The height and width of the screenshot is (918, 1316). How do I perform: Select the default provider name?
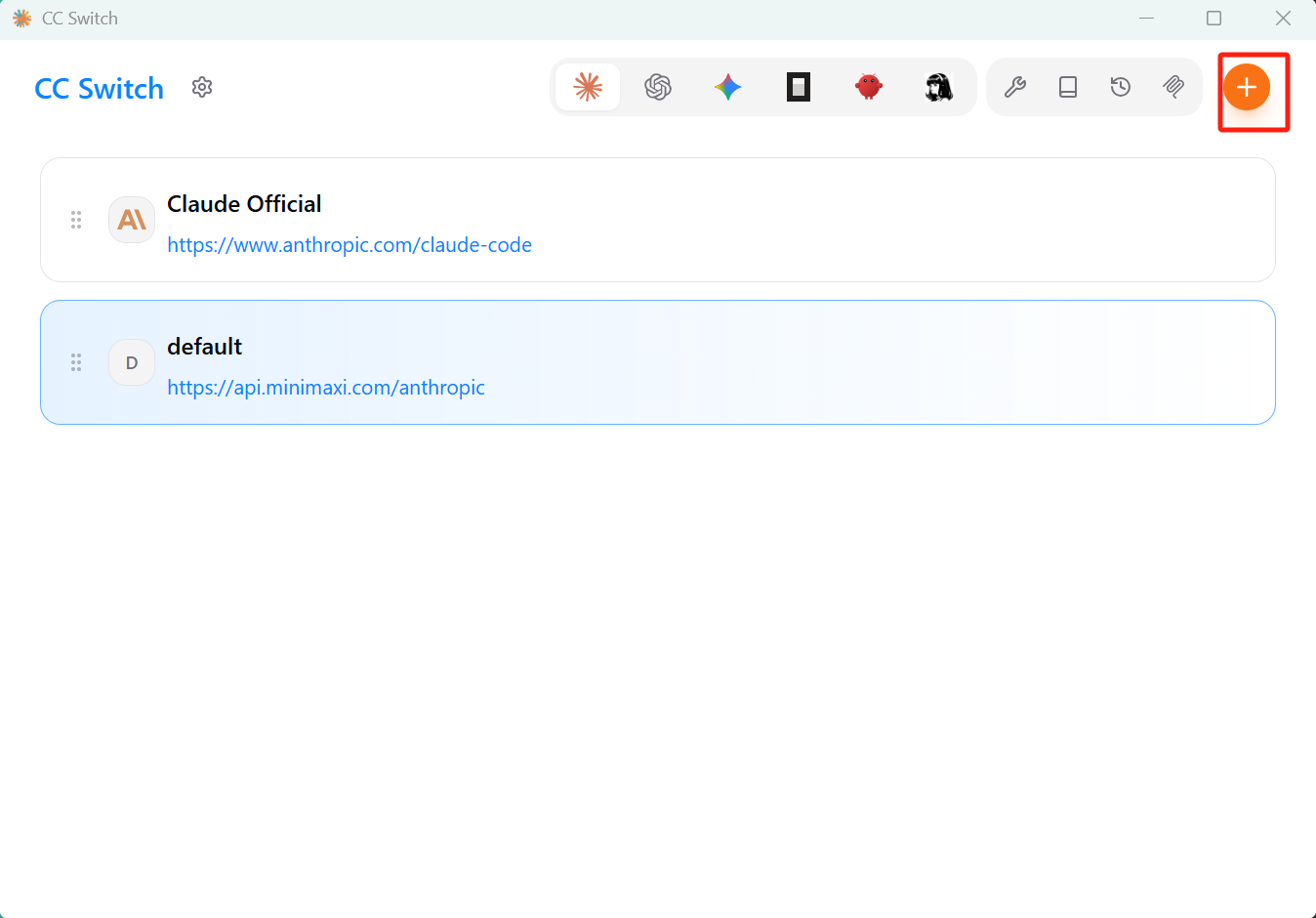click(205, 347)
